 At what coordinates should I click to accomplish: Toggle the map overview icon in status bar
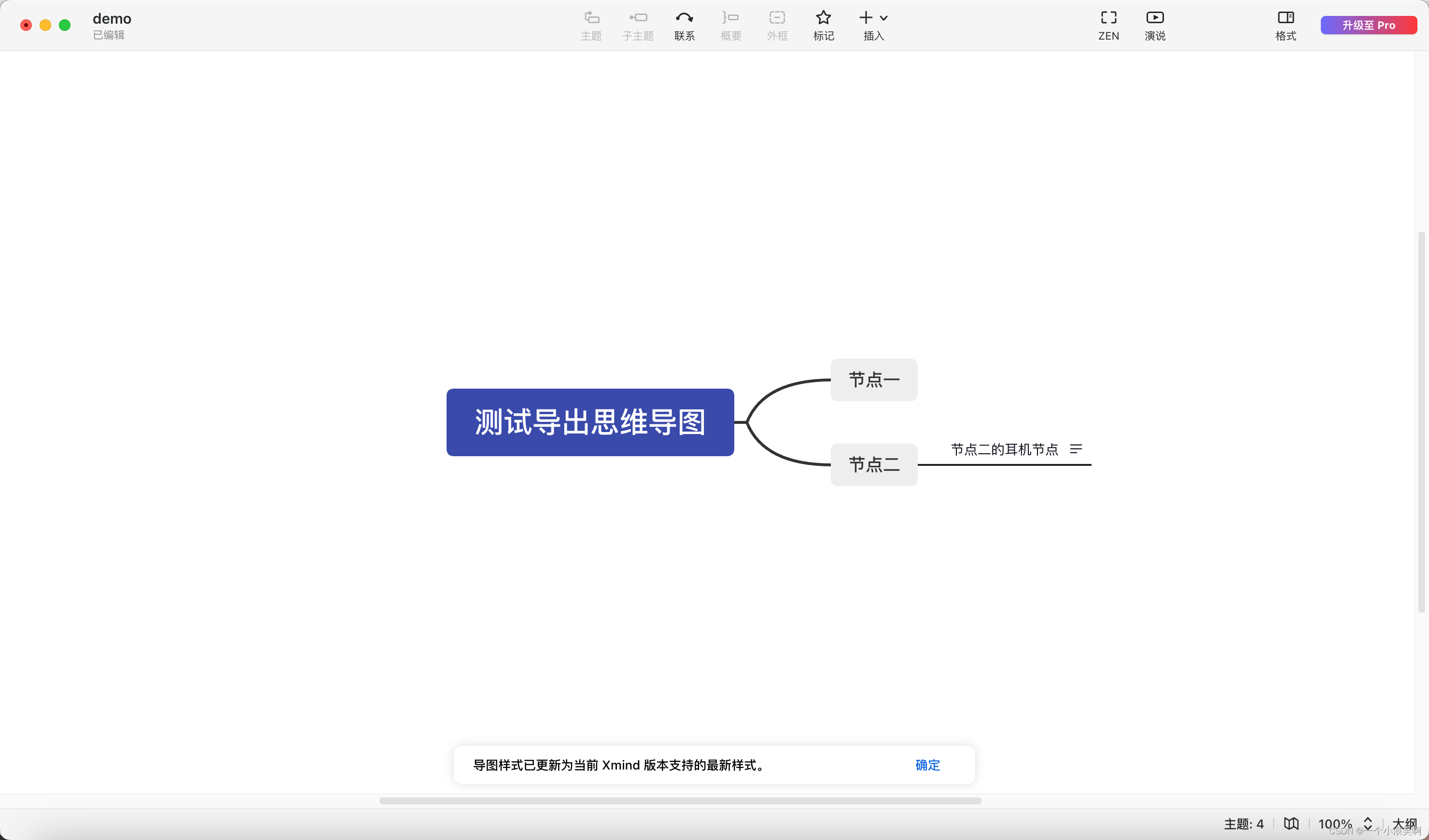(x=1291, y=824)
